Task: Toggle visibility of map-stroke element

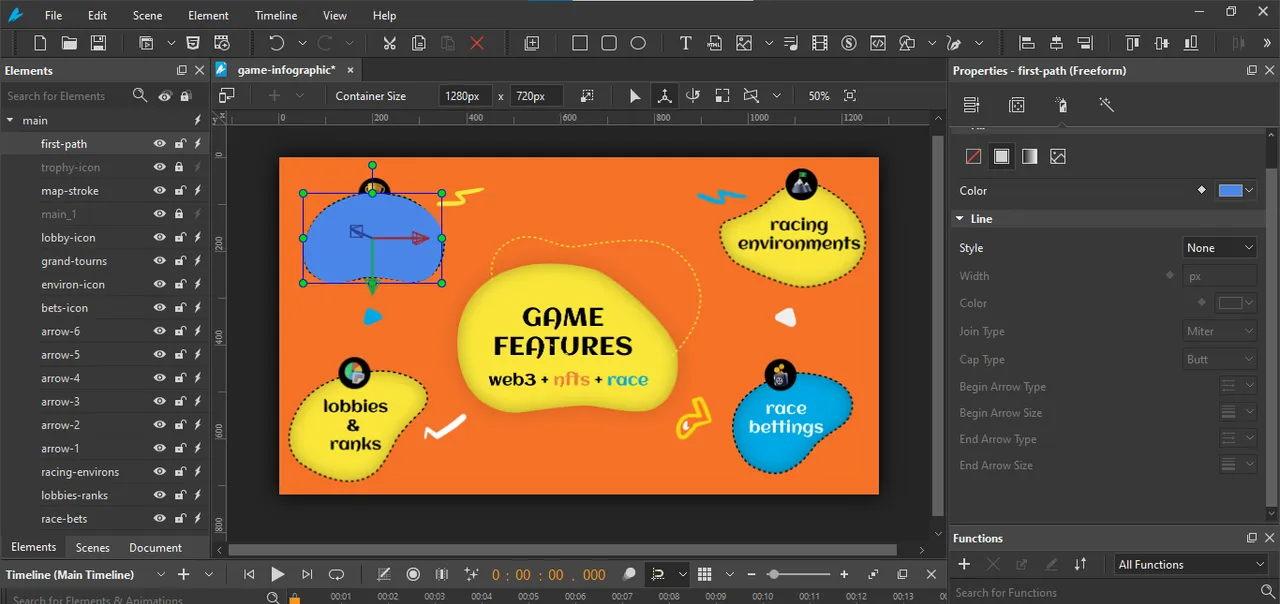Action: click(x=159, y=191)
